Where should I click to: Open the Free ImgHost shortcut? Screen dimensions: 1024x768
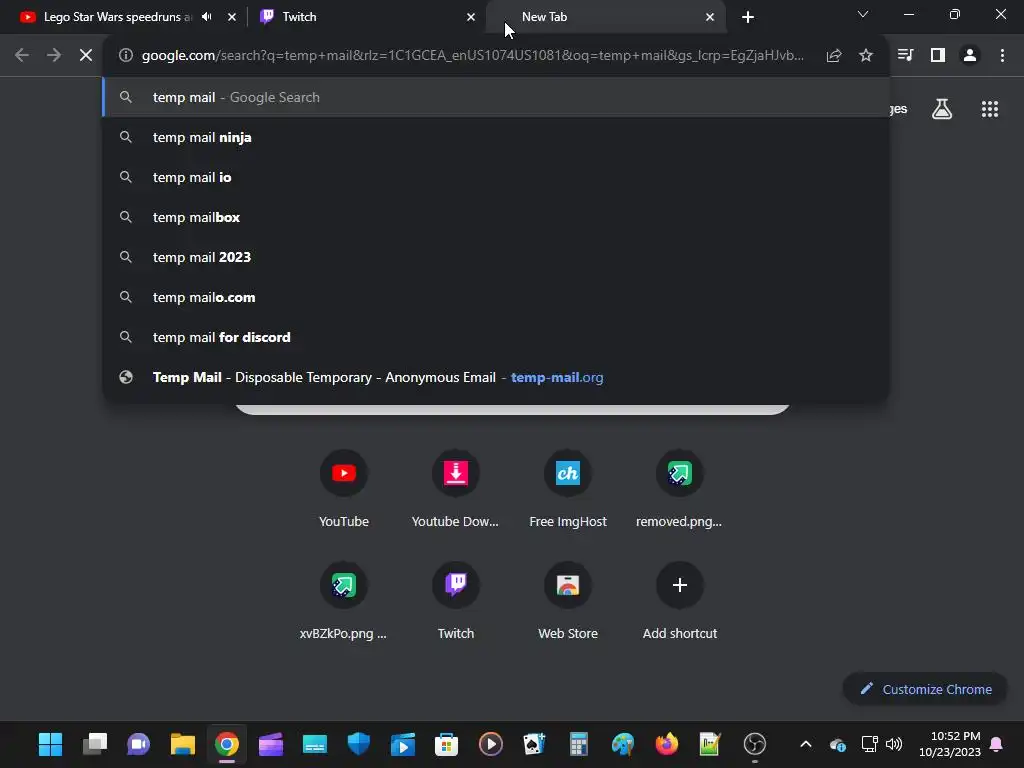click(x=568, y=488)
